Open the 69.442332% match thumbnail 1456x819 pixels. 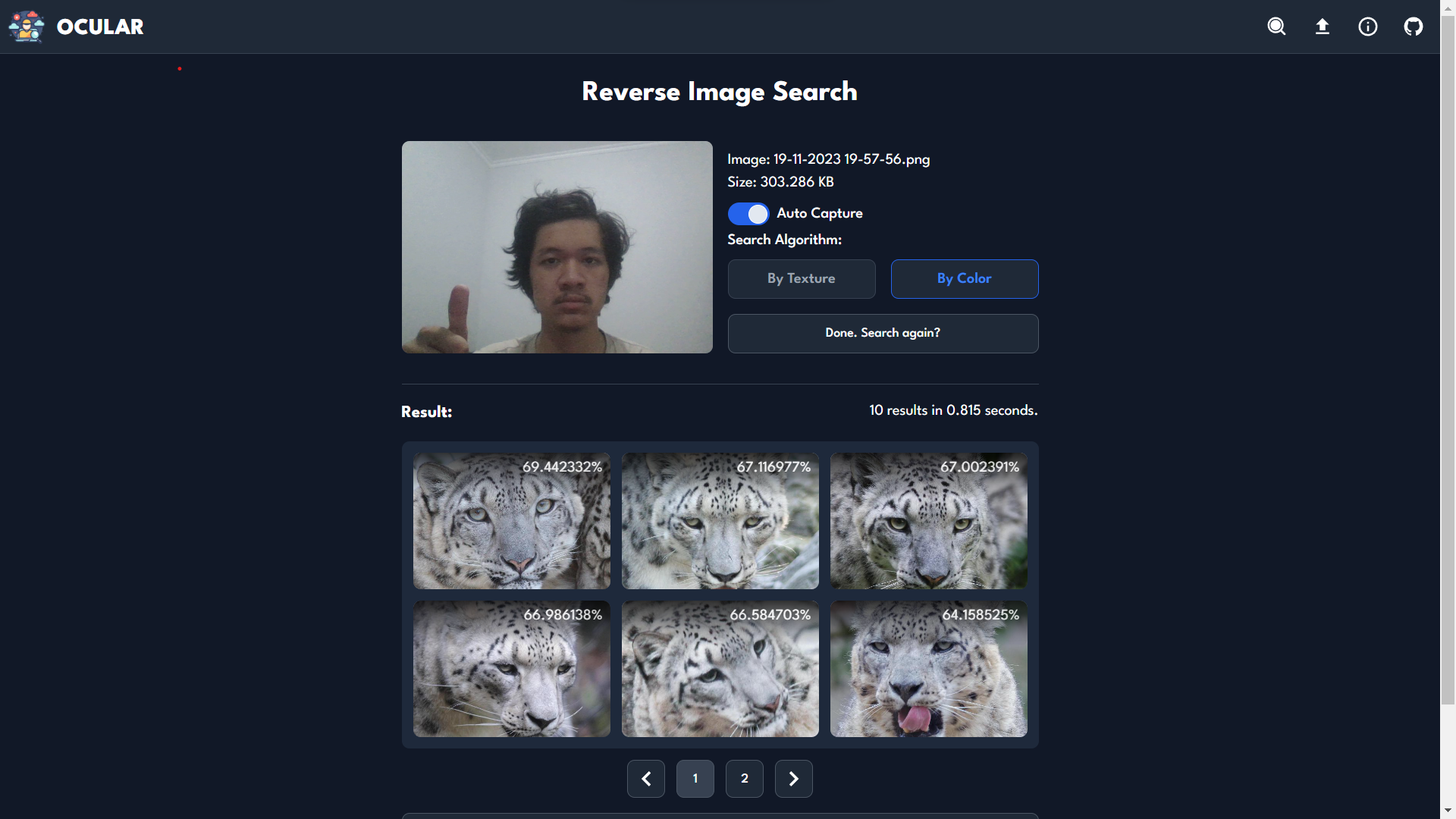[x=511, y=521]
